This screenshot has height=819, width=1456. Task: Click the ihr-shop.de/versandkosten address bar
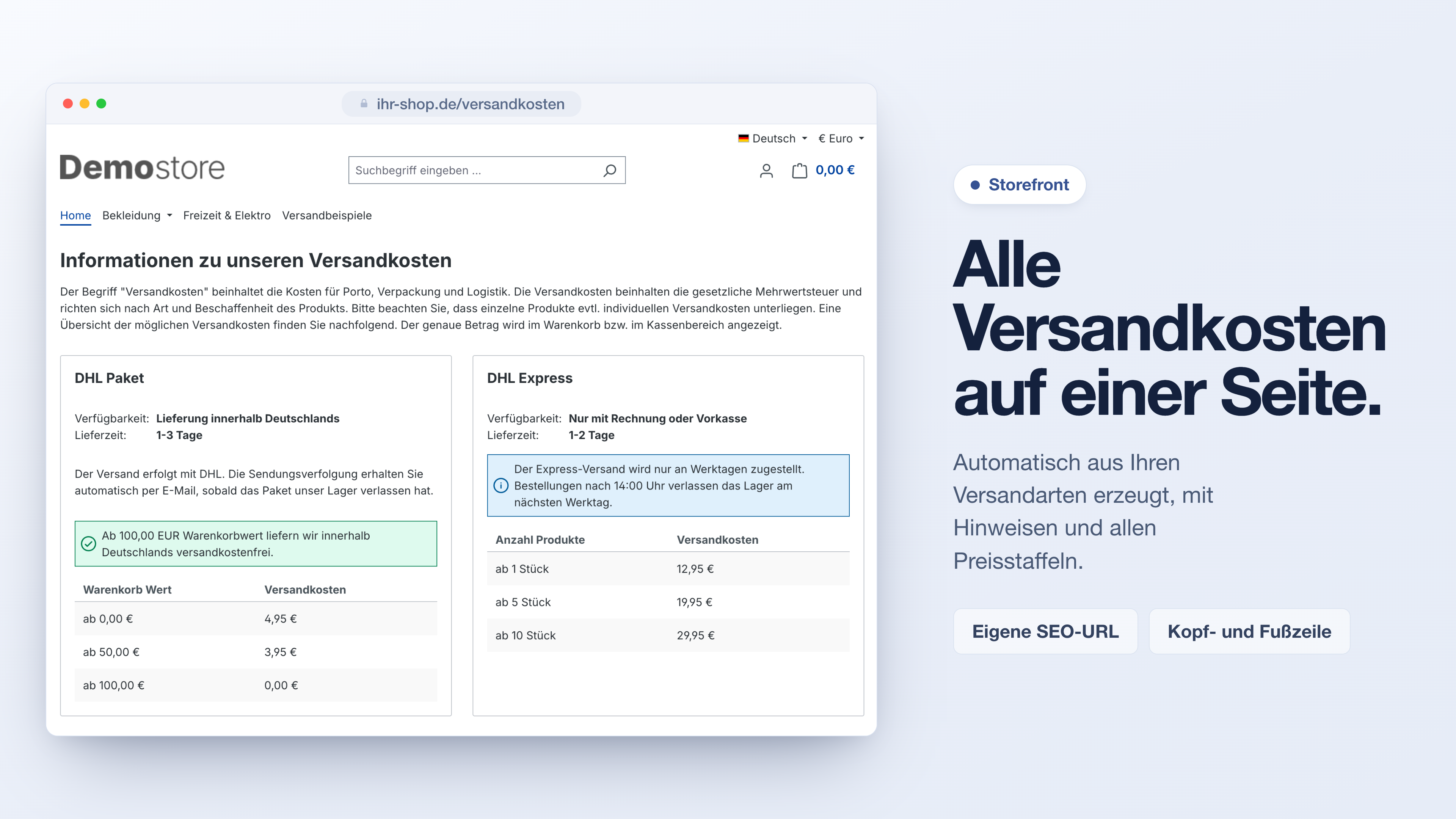click(x=461, y=104)
